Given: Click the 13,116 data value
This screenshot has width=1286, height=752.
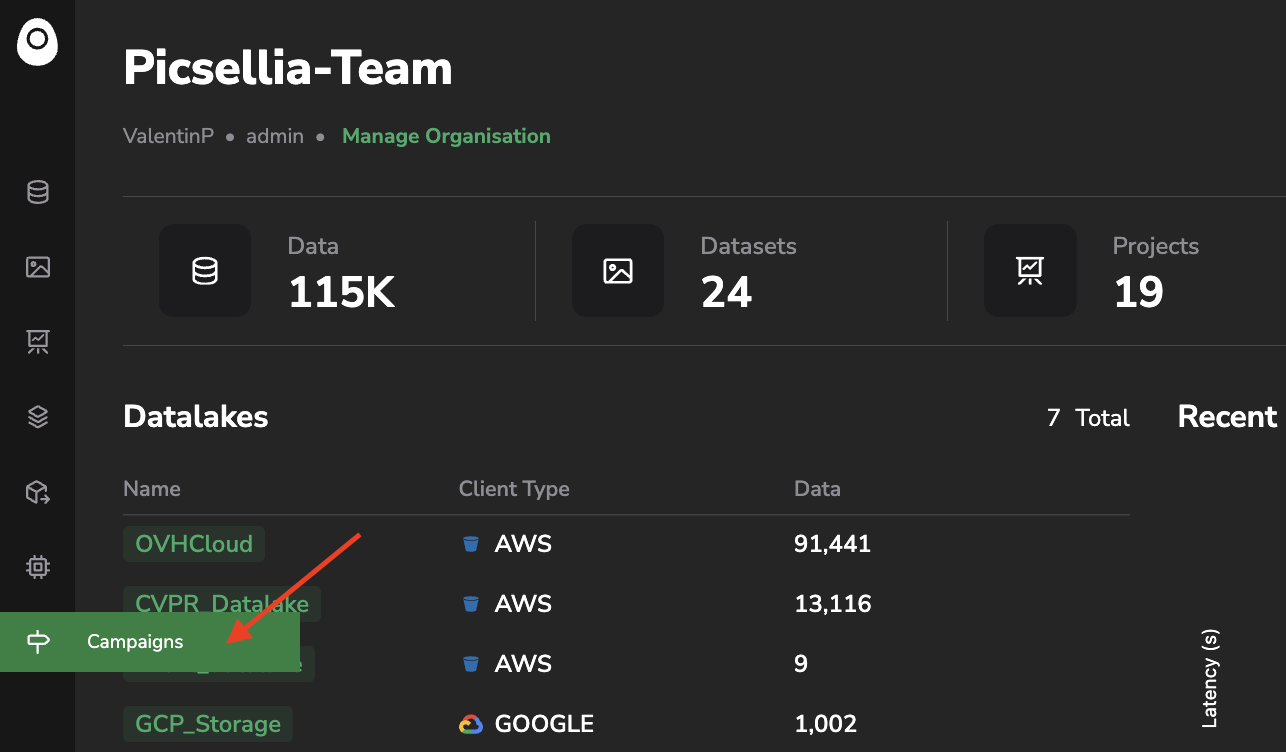Looking at the screenshot, I should point(833,604).
